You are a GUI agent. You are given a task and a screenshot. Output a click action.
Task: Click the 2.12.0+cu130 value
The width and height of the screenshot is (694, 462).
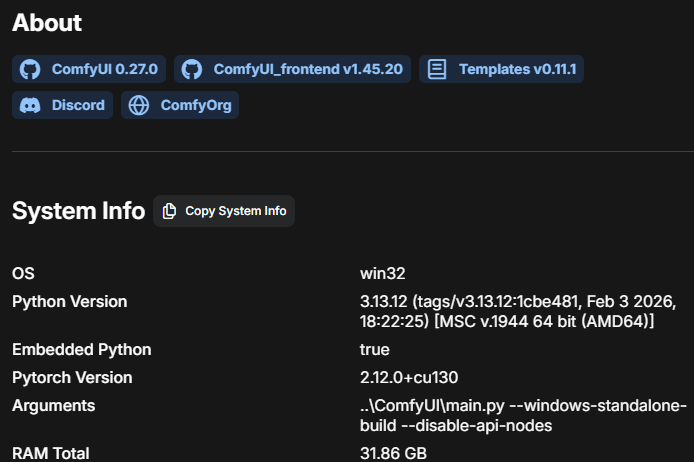point(409,378)
